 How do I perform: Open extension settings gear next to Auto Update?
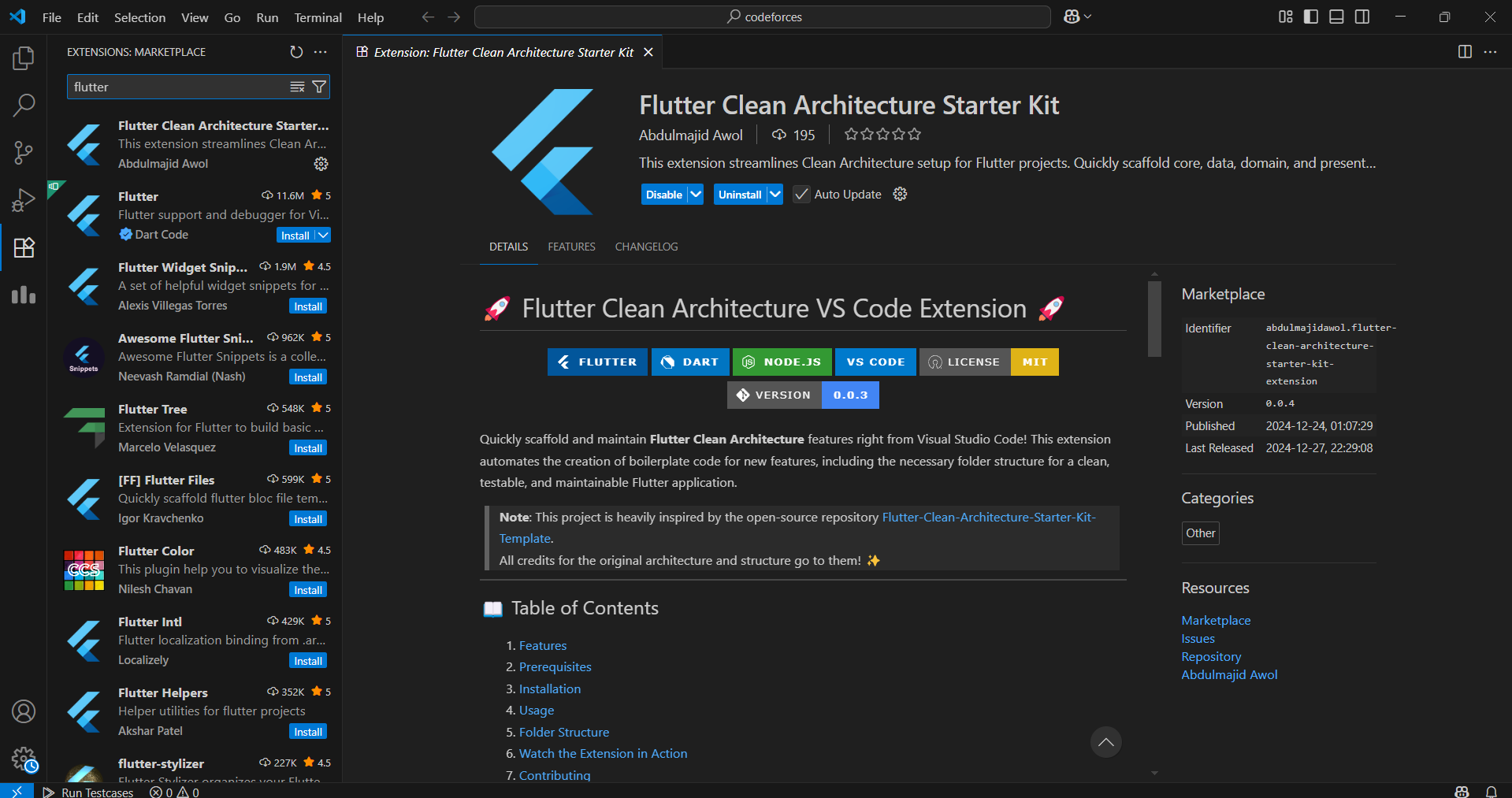click(x=900, y=194)
